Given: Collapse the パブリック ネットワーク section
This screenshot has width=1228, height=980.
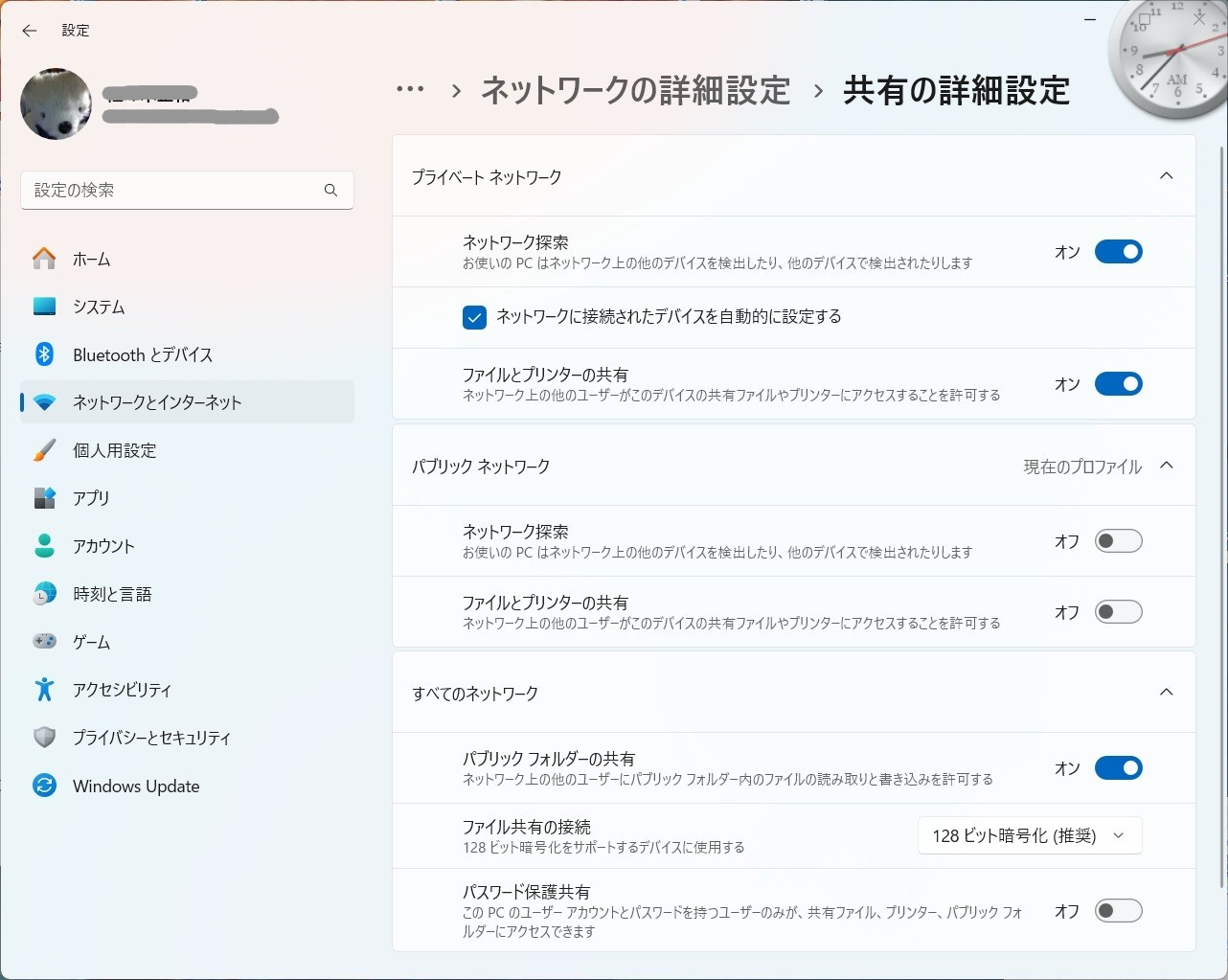Looking at the screenshot, I should coord(1166,466).
